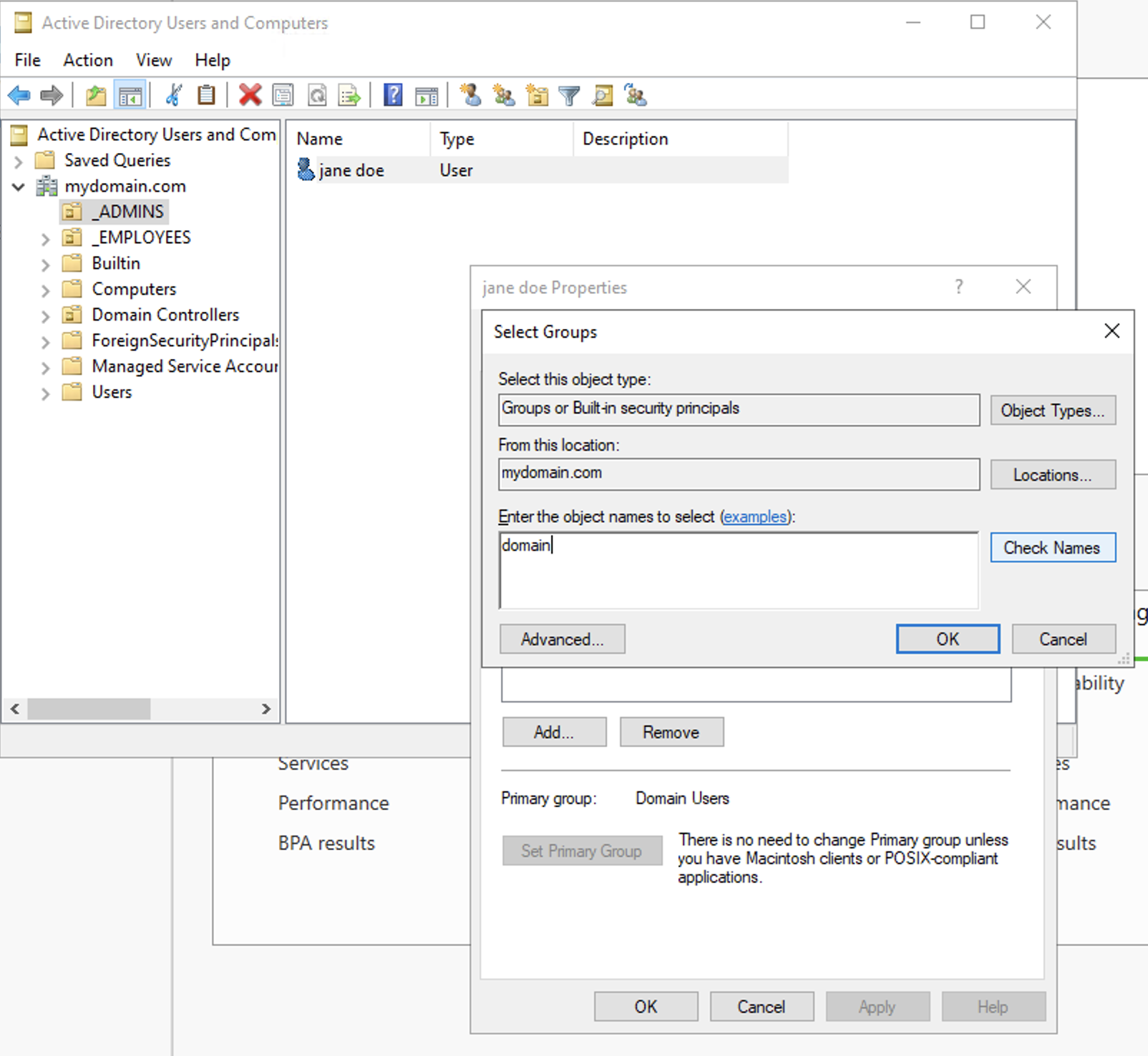Click the _ADMINS organizational unit icon
This screenshot has width=1148, height=1056.
72,211
